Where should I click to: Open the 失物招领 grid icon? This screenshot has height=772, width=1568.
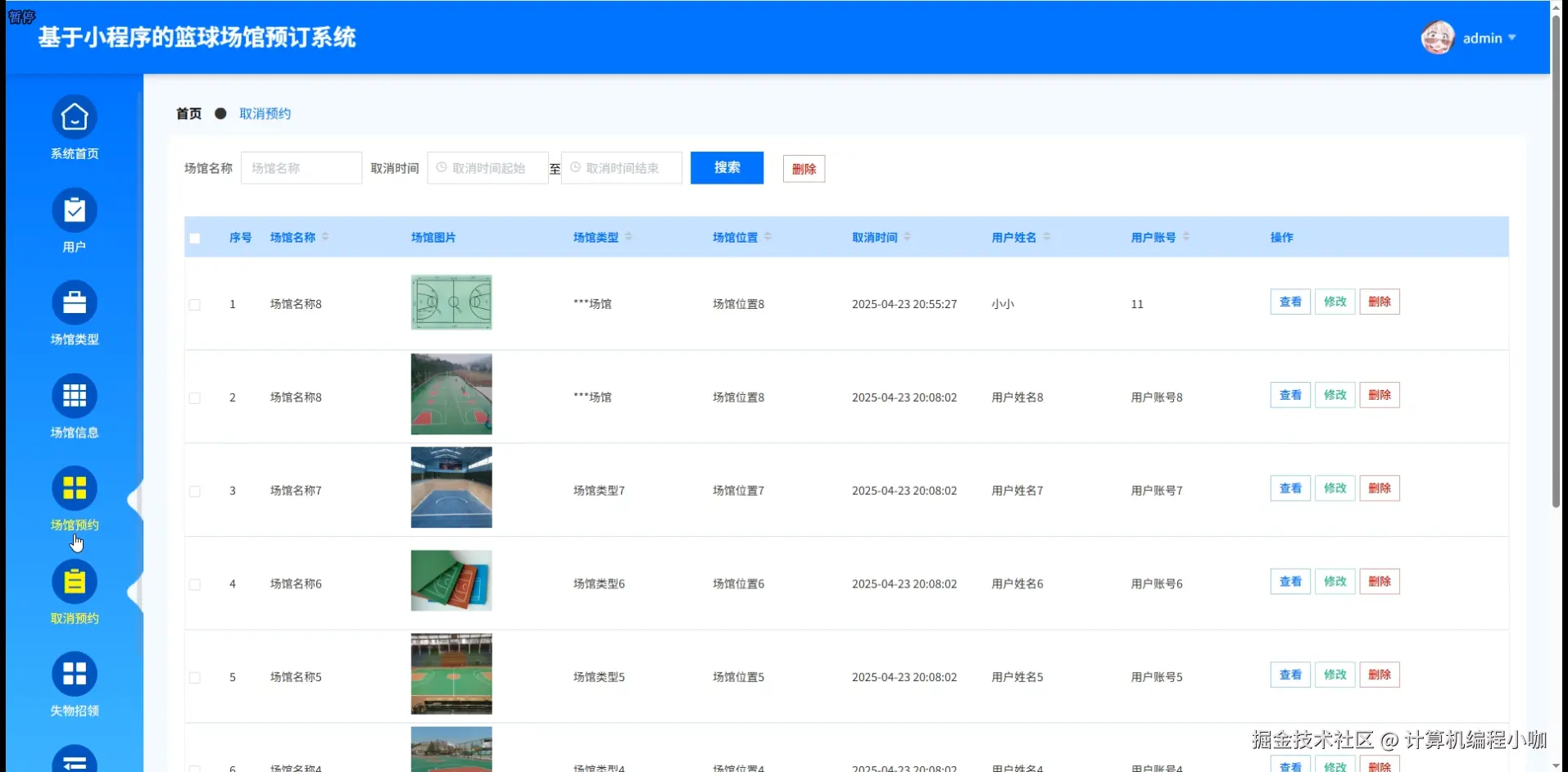pos(75,674)
